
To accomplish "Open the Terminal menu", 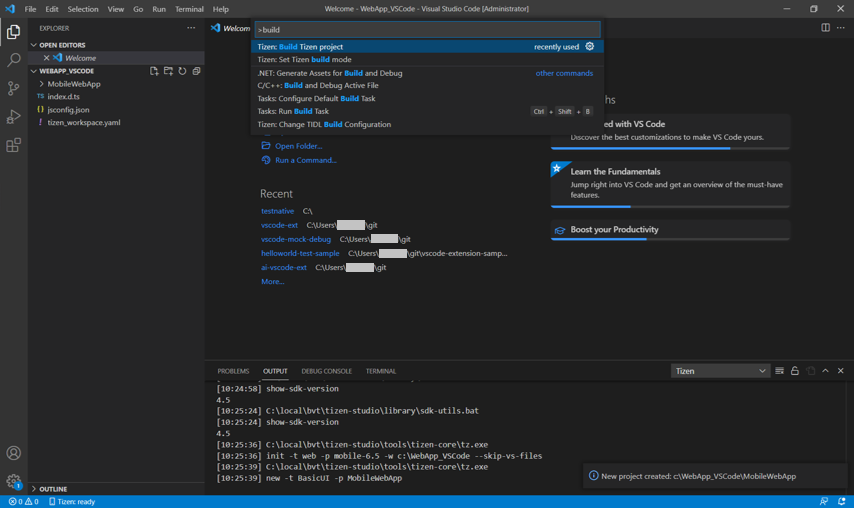I will [x=189, y=9].
